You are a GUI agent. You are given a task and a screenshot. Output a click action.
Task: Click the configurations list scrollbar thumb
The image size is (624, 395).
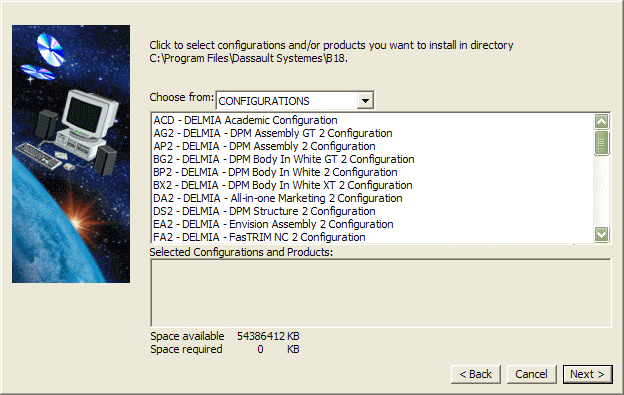601,142
